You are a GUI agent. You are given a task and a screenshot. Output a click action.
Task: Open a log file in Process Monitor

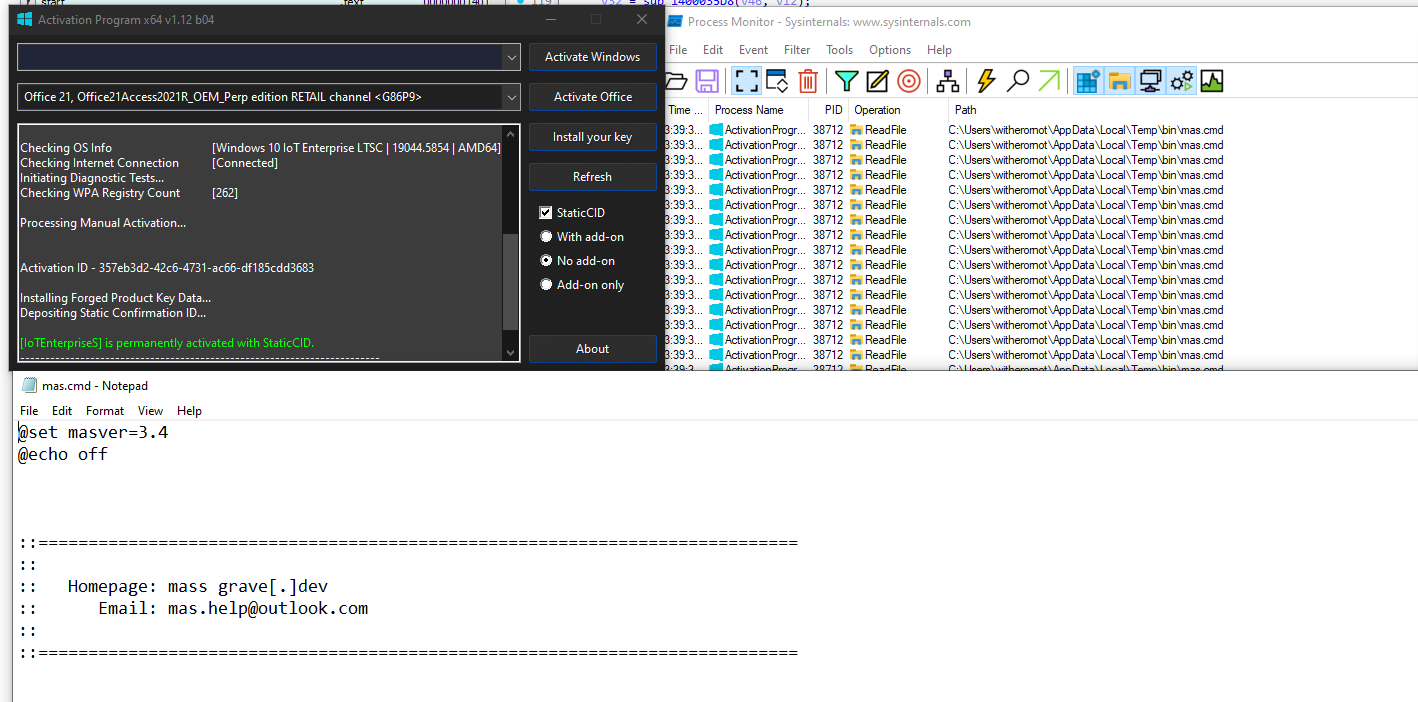pos(676,81)
